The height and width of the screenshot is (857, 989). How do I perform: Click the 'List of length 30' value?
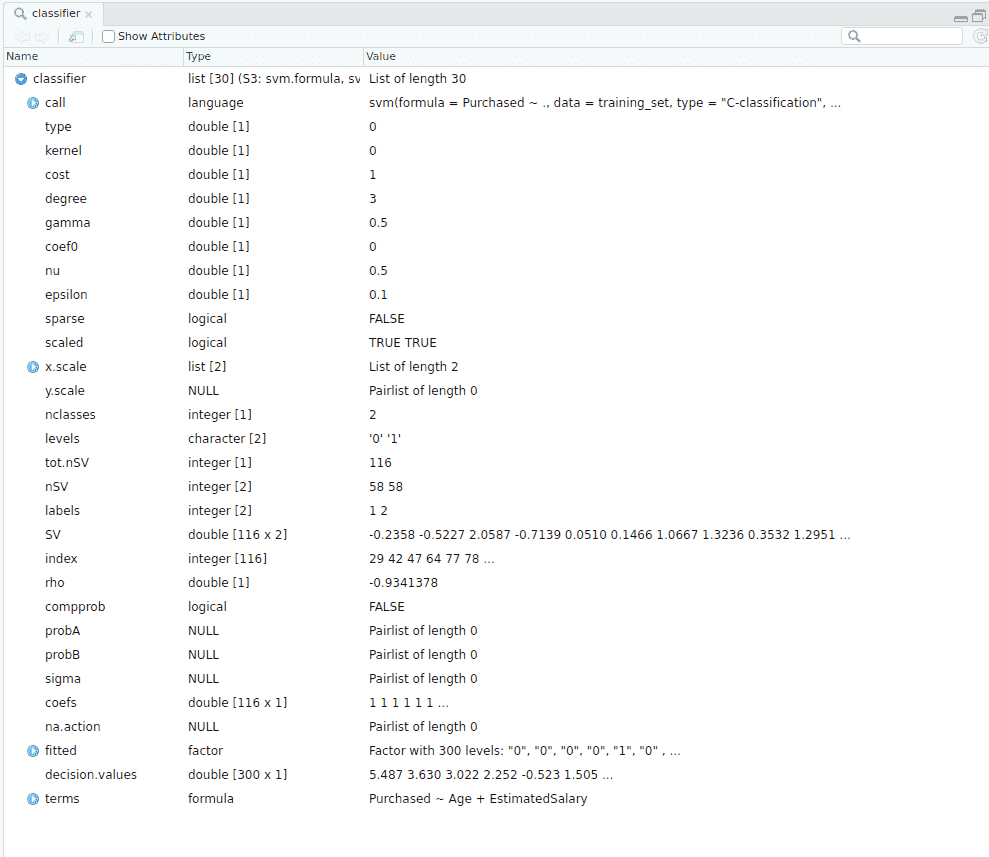(x=418, y=78)
